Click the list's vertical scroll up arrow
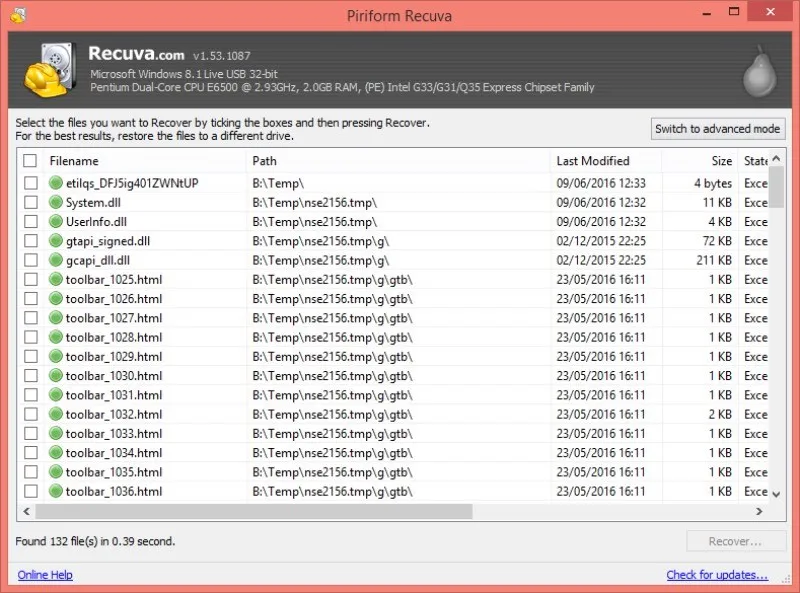Screen dimensions: 800x593 click(777, 159)
